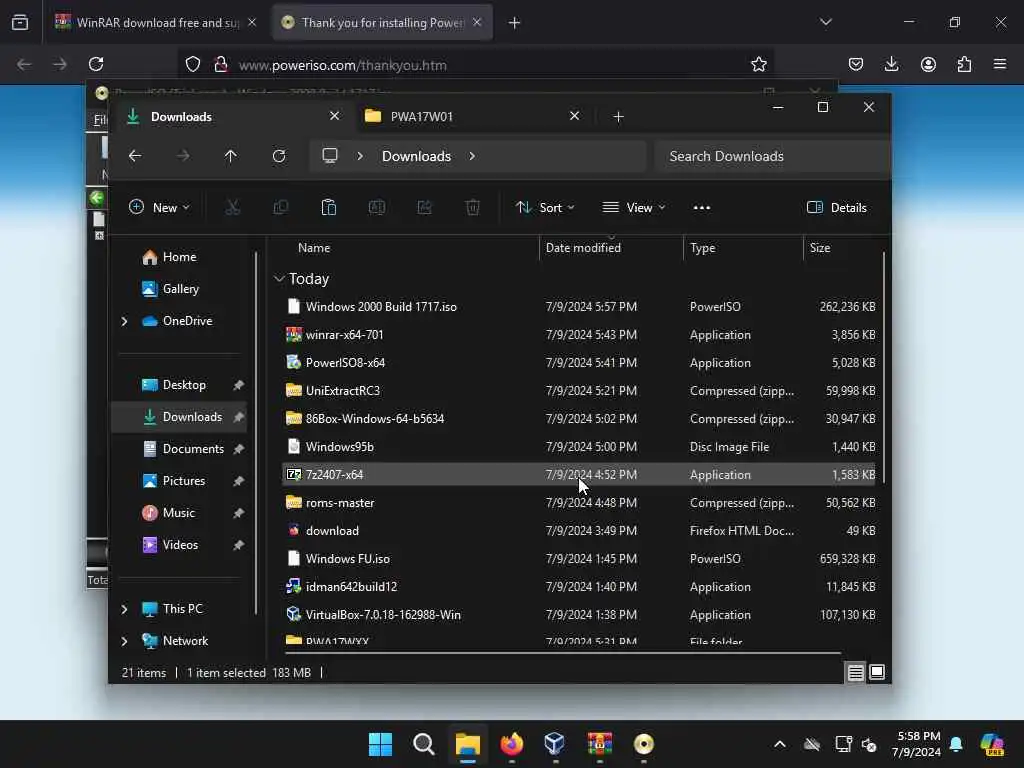Switch to WinRAR download Firefox tab
The image size is (1024, 768).
pyautogui.click(x=155, y=22)
